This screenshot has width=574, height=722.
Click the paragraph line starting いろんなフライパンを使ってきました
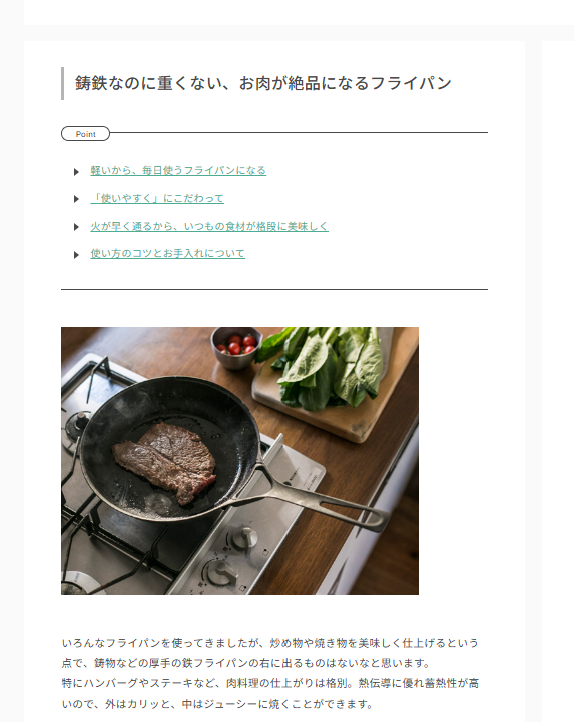click(x=270, y=643)
